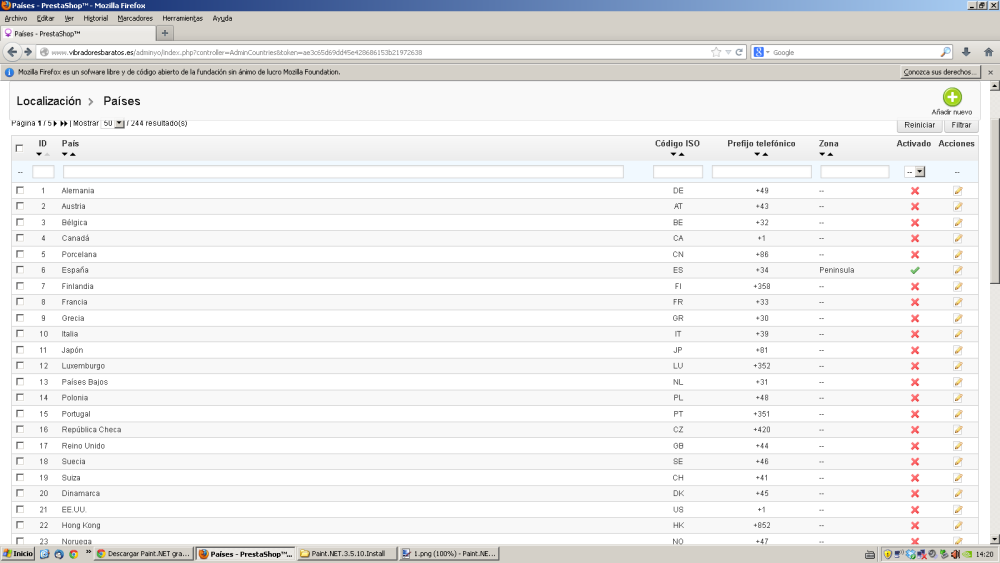Image resolution: width=1000 pixels, height=563 pixels.
Task: Open the Historial menu
Action: 96,18
